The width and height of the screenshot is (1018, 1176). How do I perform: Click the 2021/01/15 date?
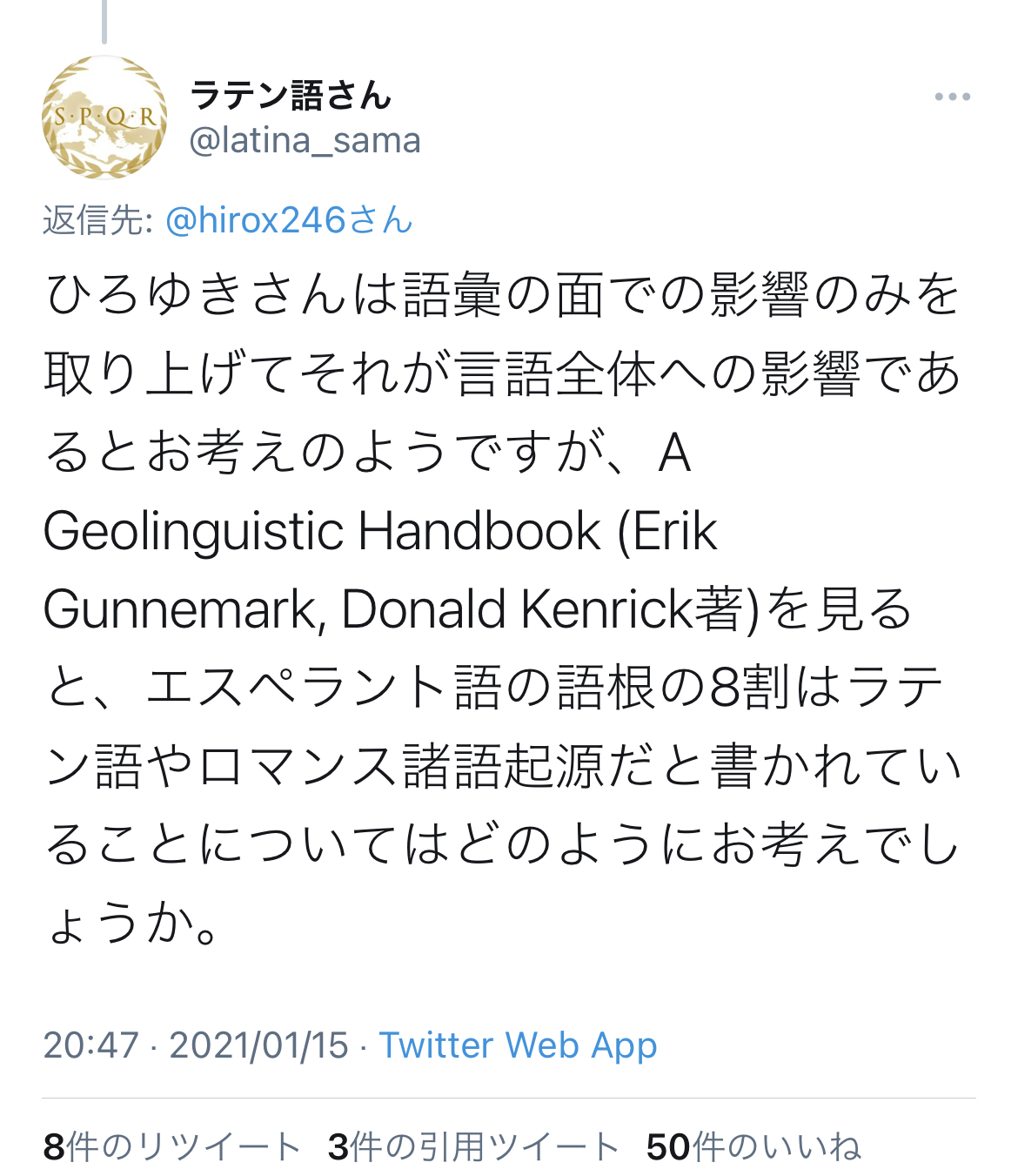pyautogui.click(x=258, y=1045)
